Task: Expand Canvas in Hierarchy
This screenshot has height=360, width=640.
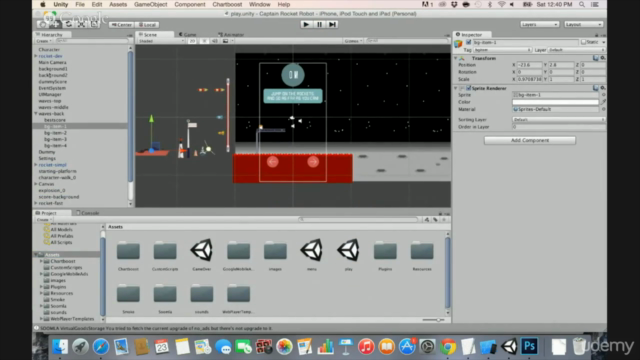Action: pyautogui.click(x=36, y=184)
